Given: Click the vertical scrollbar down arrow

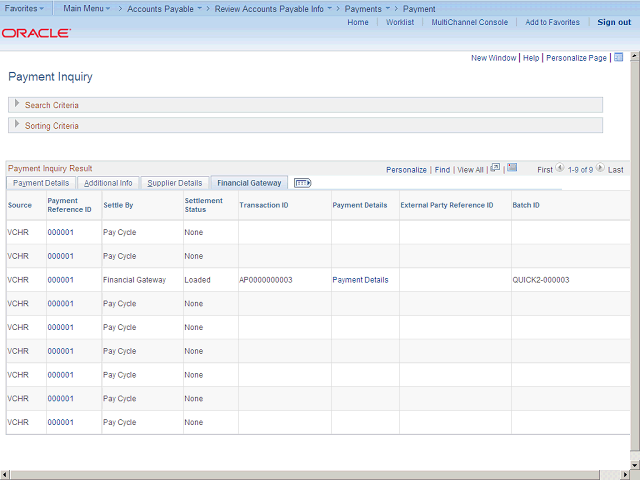Looking at the screenshot, I should point(634,463).
